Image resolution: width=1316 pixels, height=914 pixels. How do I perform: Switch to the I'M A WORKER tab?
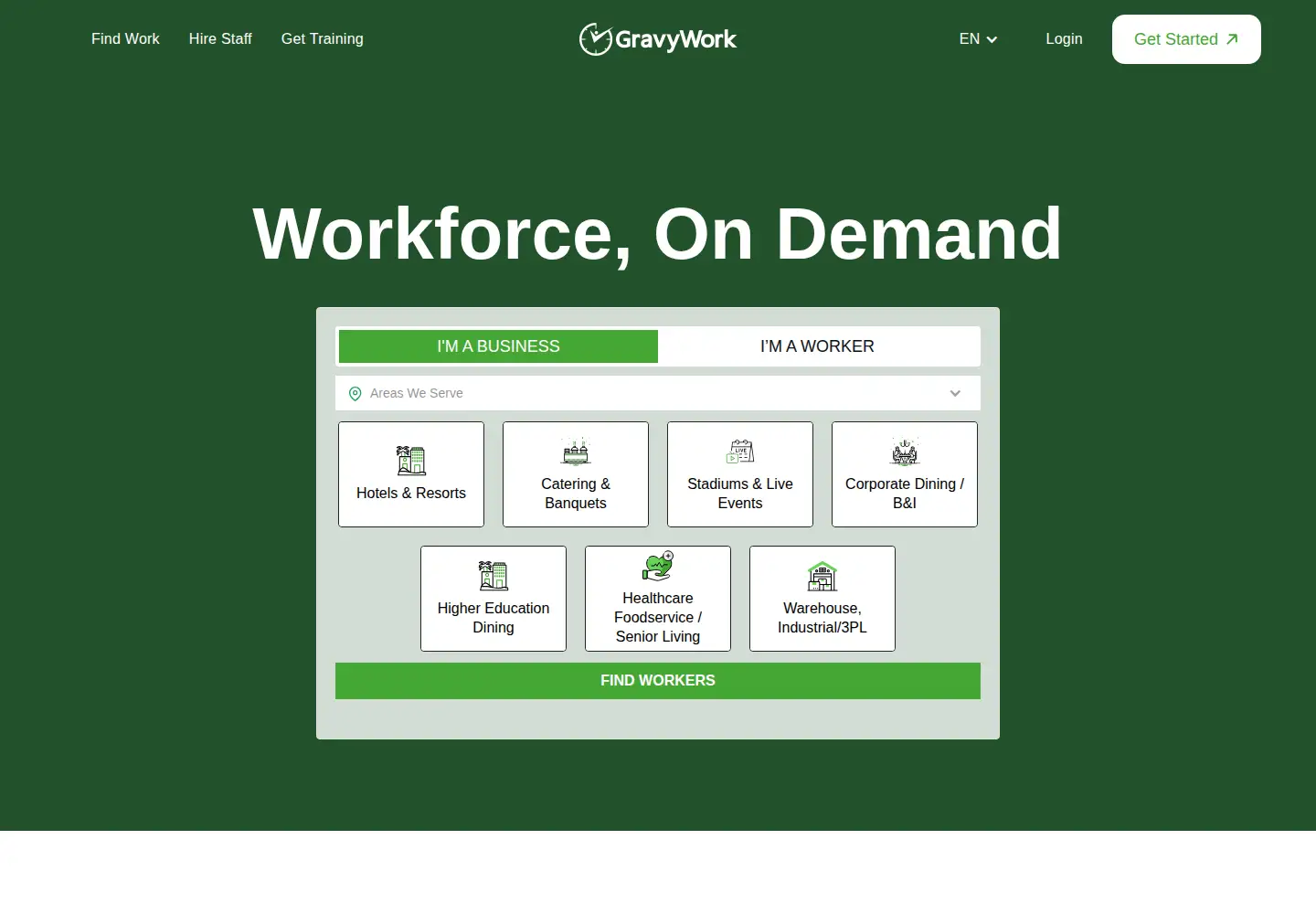point(818,346)
